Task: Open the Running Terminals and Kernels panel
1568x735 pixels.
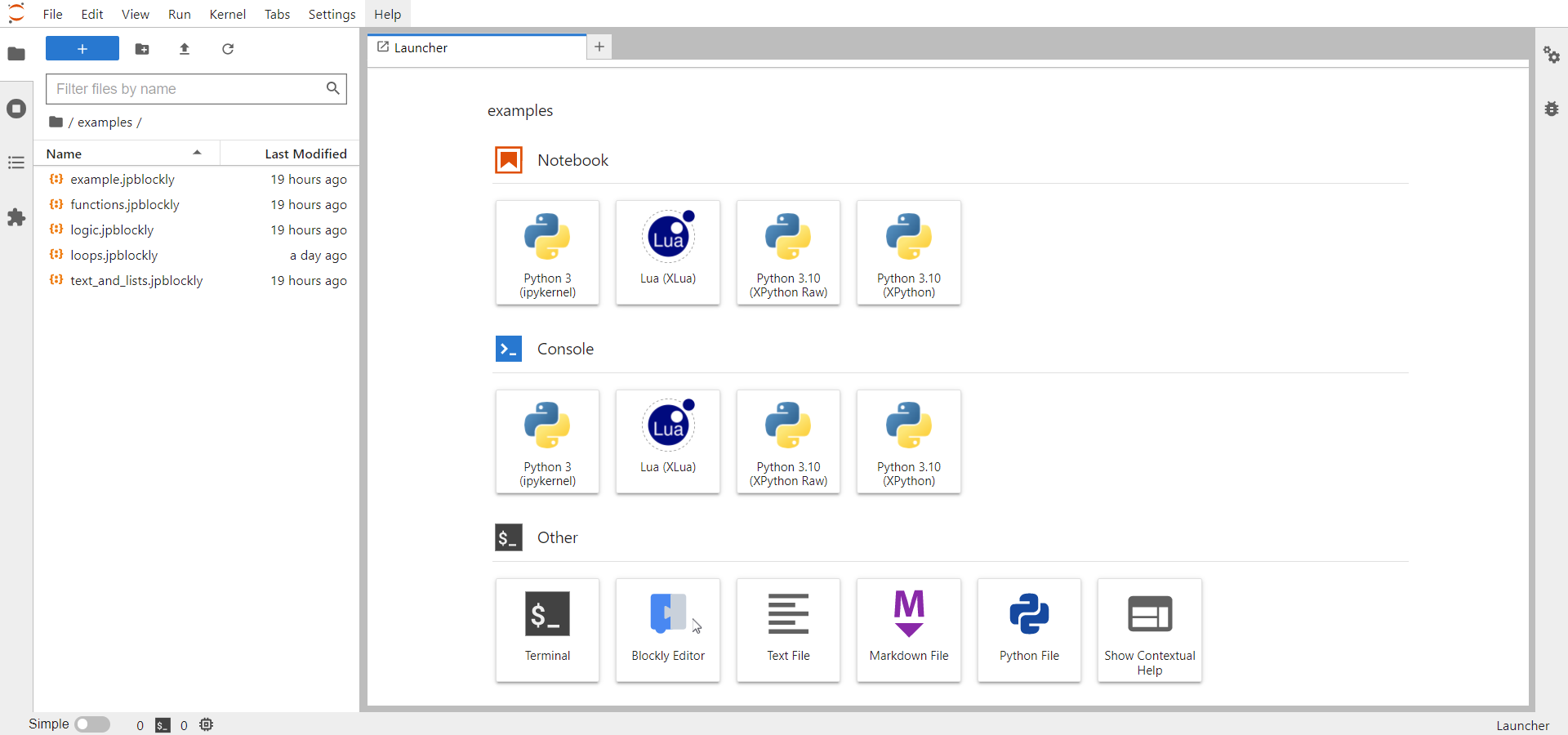Action: point(16,109)
